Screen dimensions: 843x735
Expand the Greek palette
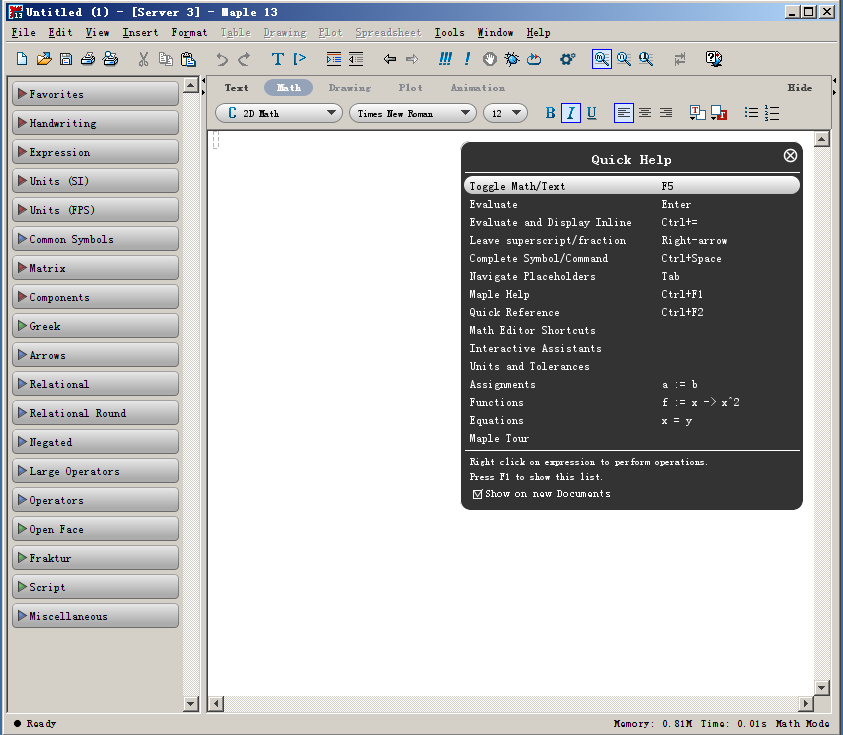point(95,326)
